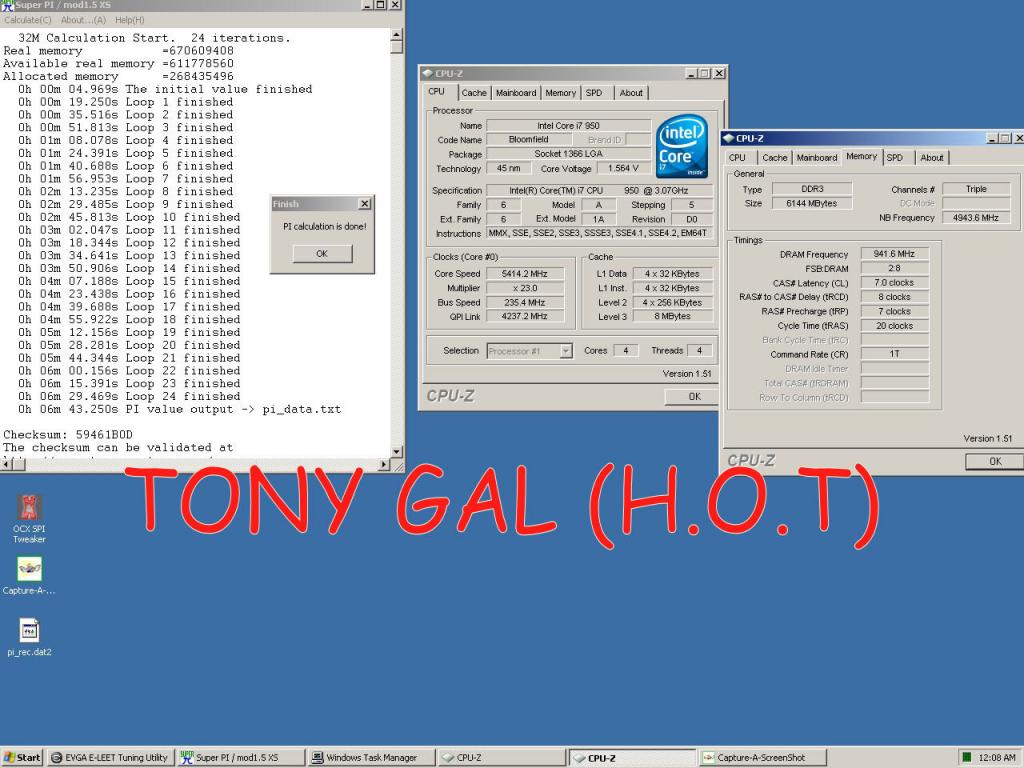Switch to Mainboard tab in front CPU-Z window

(816, 157)
